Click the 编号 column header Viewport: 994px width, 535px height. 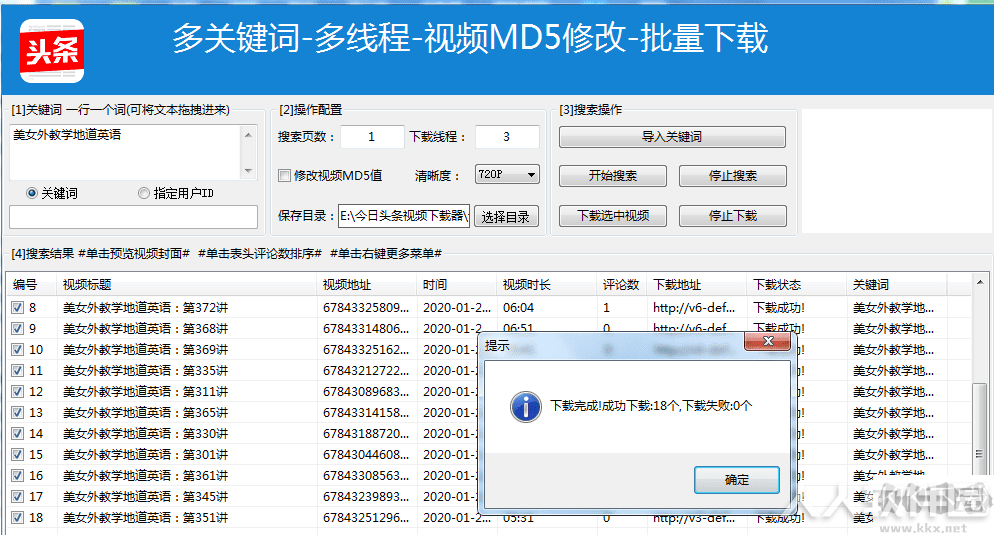coord(32,285)
